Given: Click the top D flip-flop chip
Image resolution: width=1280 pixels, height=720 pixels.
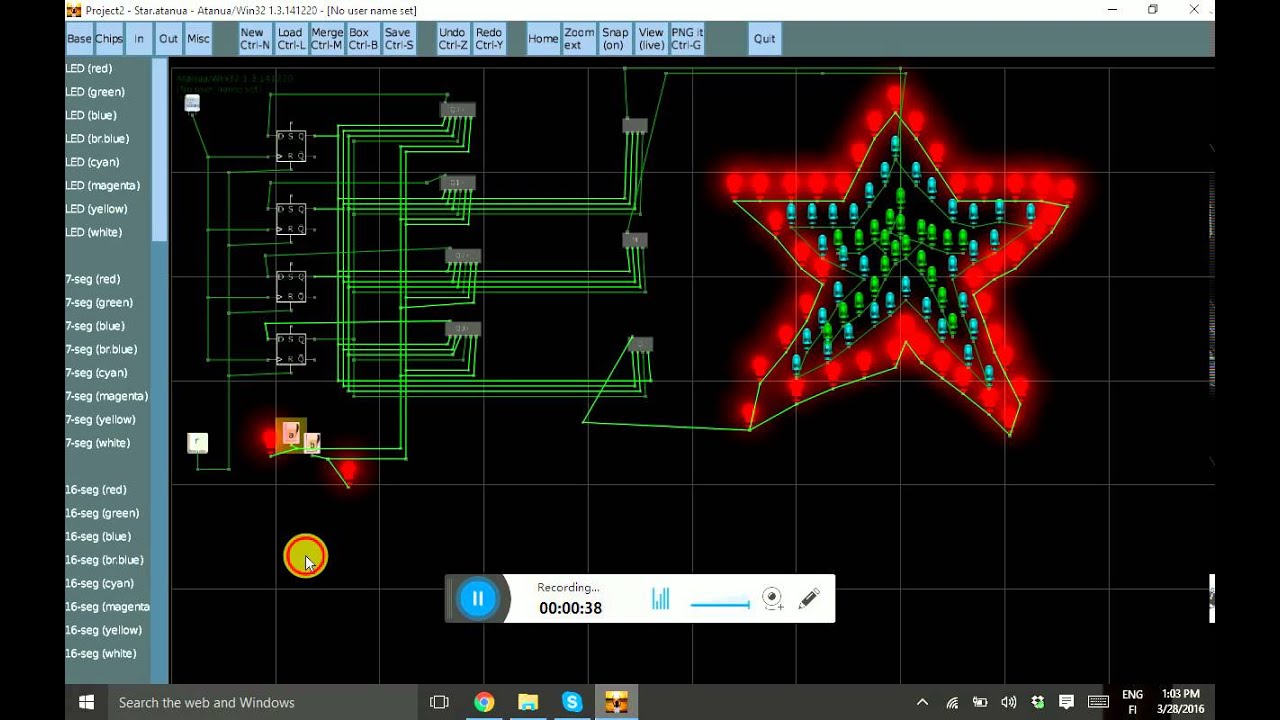Looking at the screenshot, I should coord(291,146).
